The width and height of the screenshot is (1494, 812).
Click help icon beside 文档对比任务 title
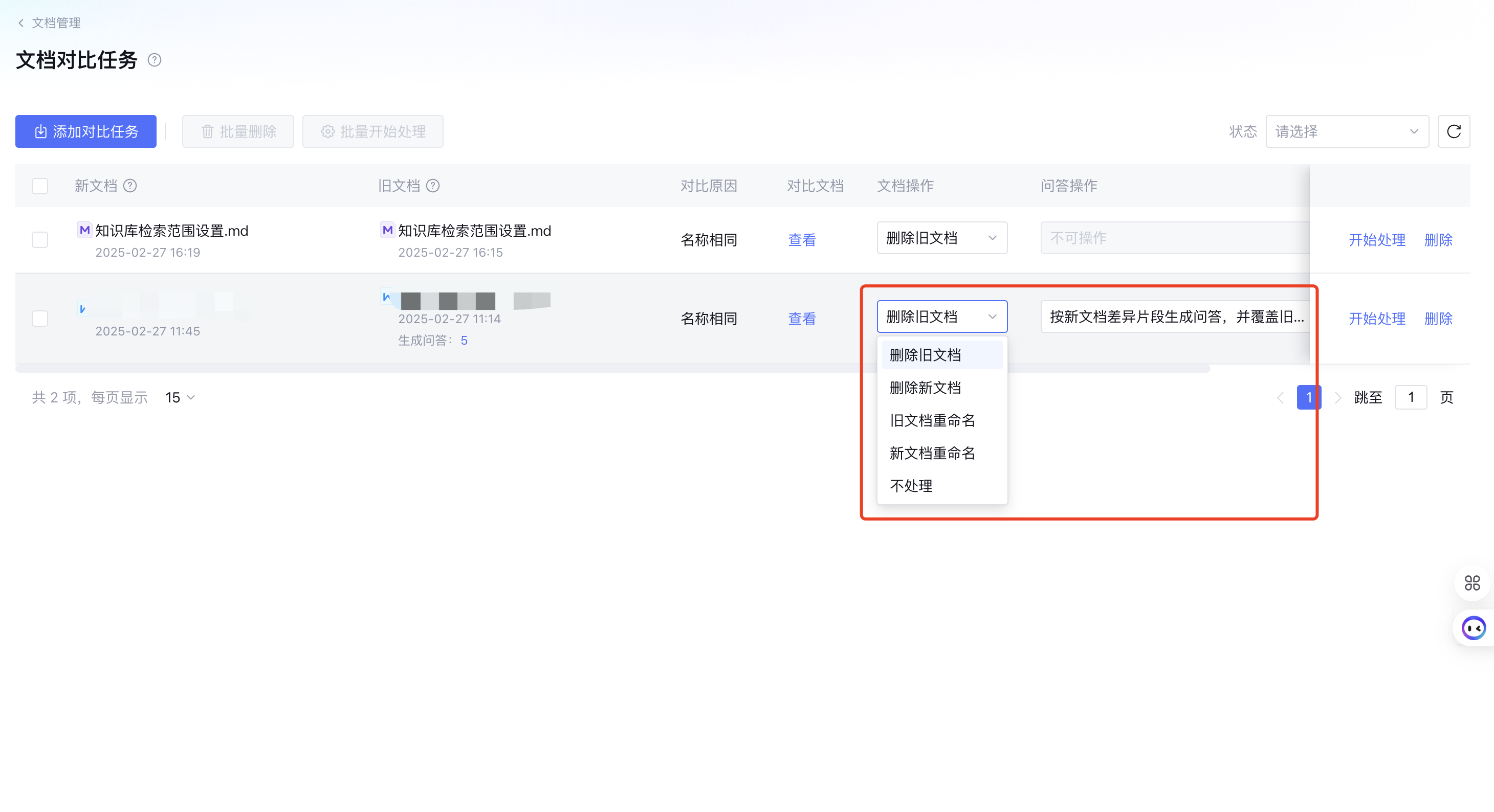coord(155,60)
